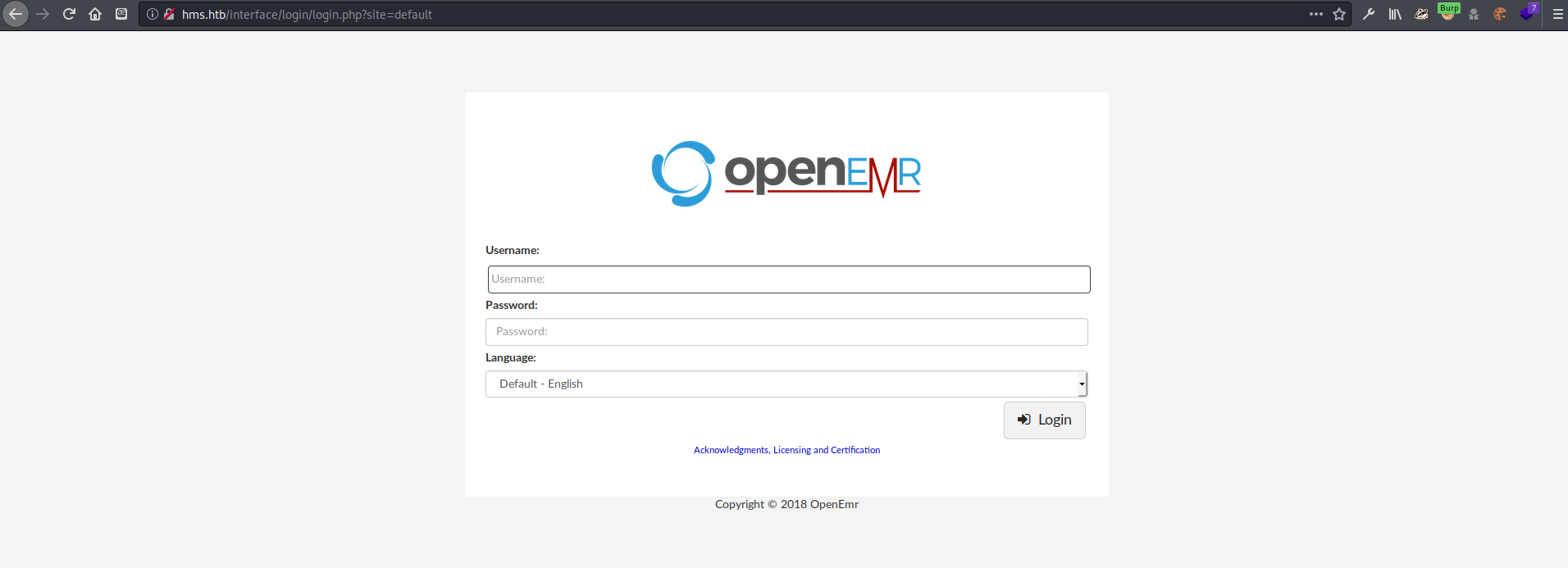Viewport: 1568px width, 568px height.
Task: Open the Library bookshelf icon
Action: click(x=1395, y=14)
